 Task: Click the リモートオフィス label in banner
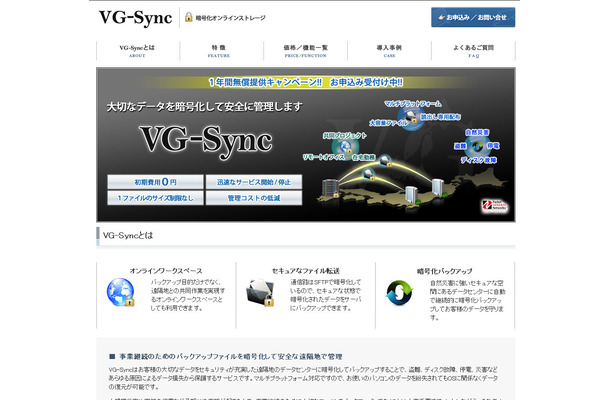point(324,157)
